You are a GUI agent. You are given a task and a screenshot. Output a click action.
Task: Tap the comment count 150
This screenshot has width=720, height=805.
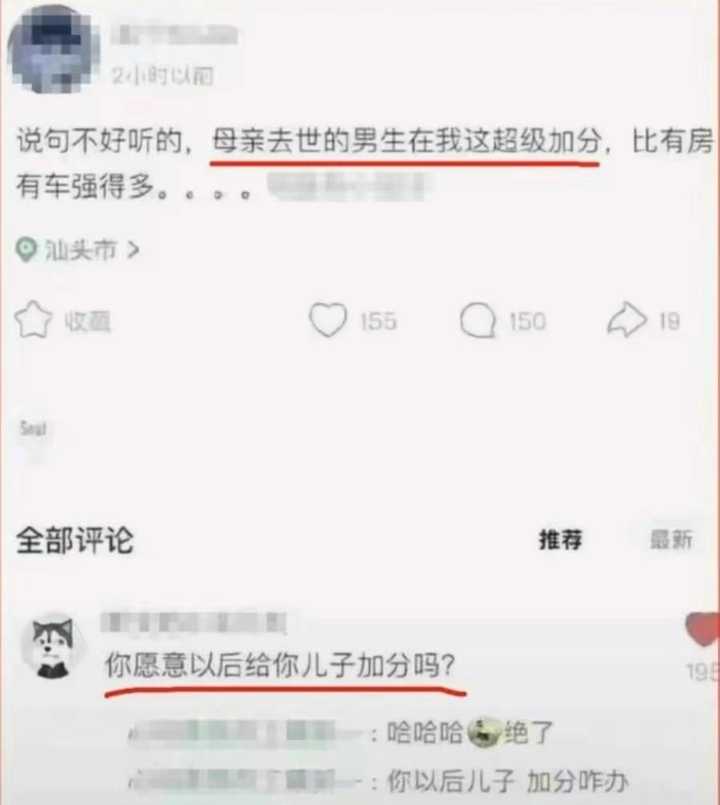click(527, 321)
